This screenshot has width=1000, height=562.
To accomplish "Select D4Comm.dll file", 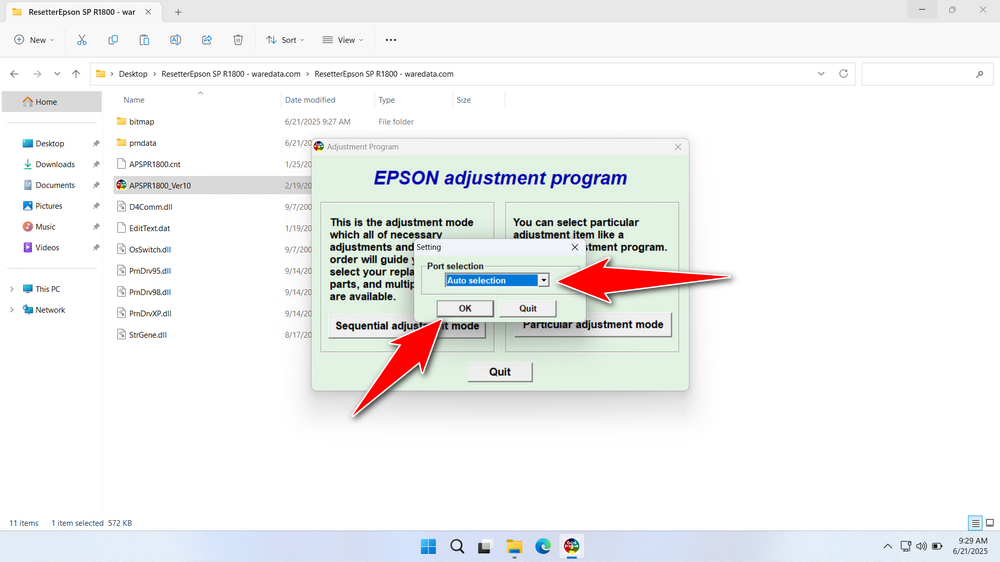I will point(151,207).
